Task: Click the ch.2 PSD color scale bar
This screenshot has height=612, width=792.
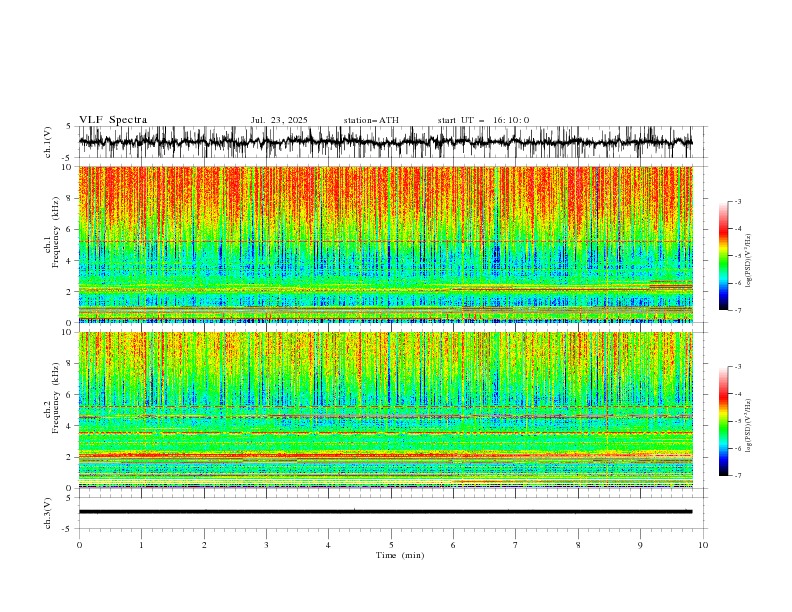Action: click(723, 421)
